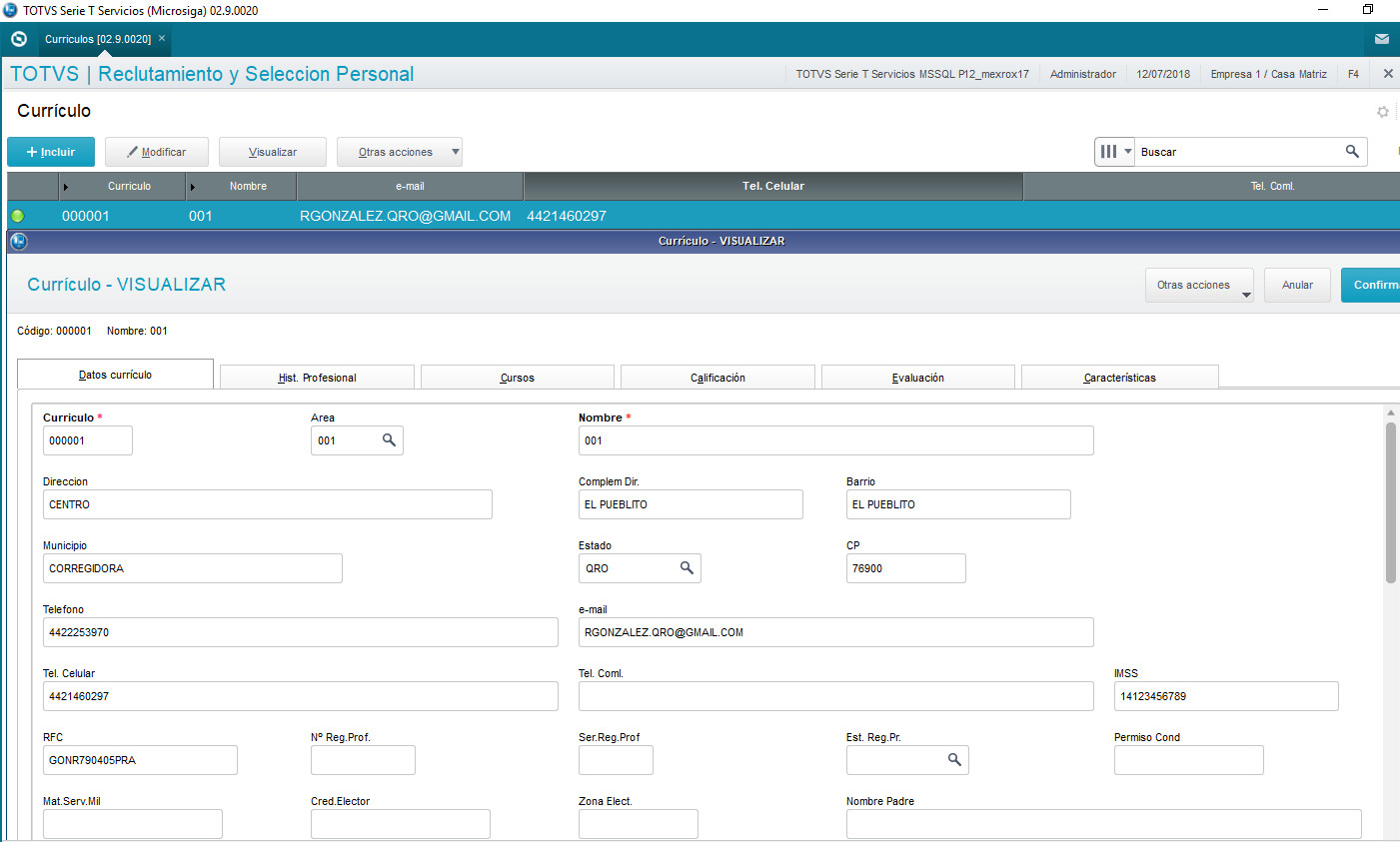
Task: Click the Zona Elect. field
Action: (x=639, y=824)
